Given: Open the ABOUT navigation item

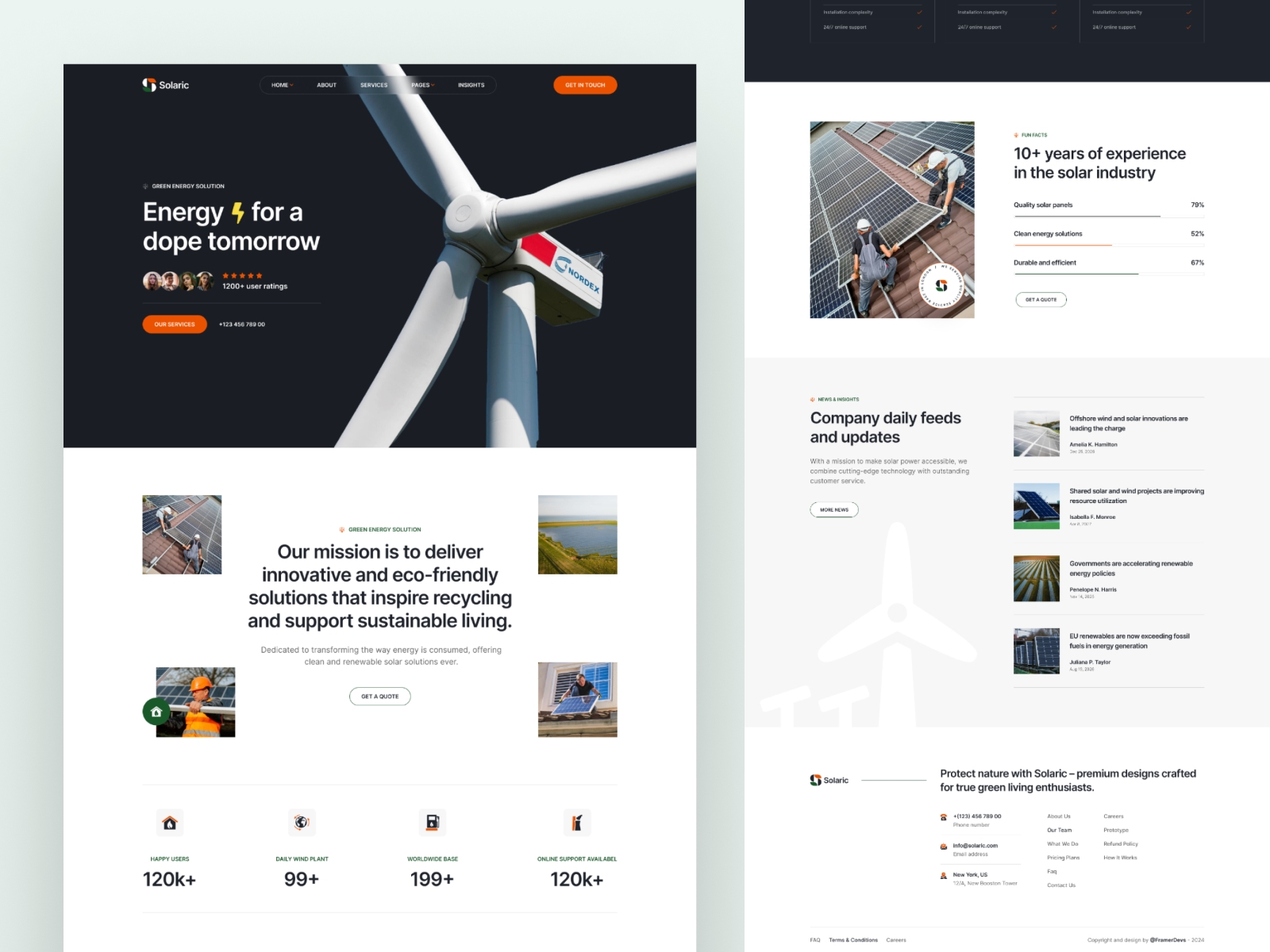Looking at the screenshot, I should click(x=325, y=85).
